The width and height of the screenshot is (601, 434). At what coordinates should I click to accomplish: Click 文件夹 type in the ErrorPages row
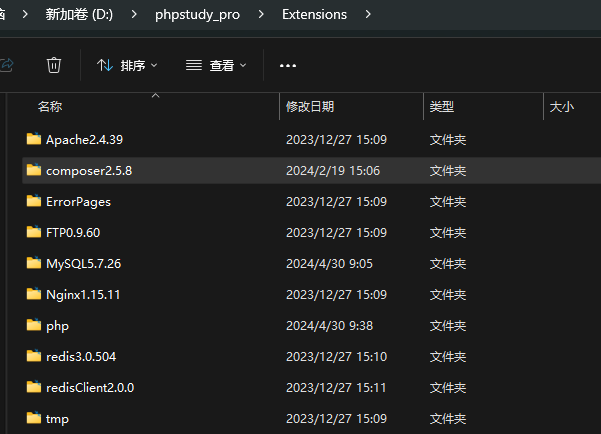(x=448, y=202)
